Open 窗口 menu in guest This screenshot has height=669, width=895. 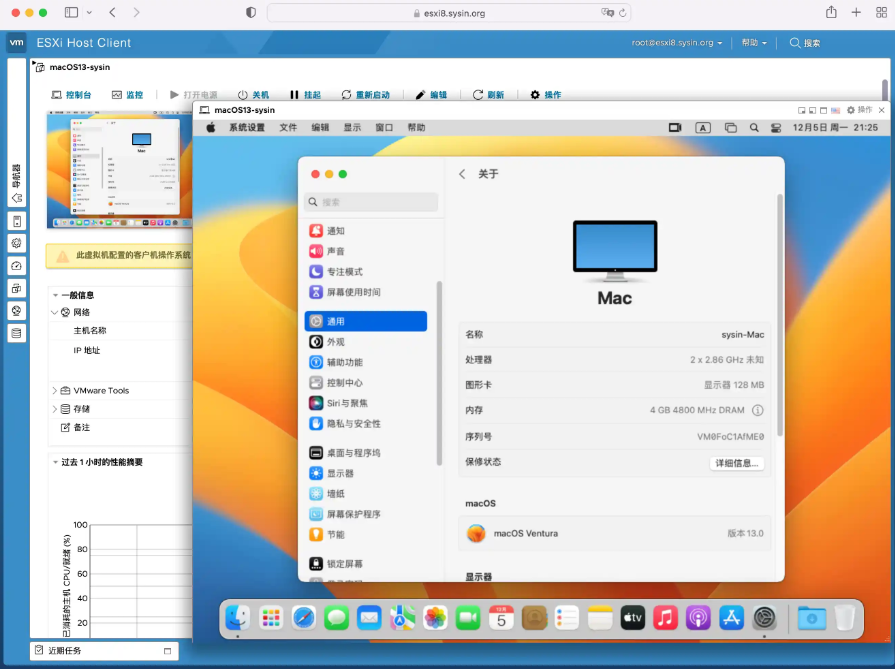click(x=384, y=128)
